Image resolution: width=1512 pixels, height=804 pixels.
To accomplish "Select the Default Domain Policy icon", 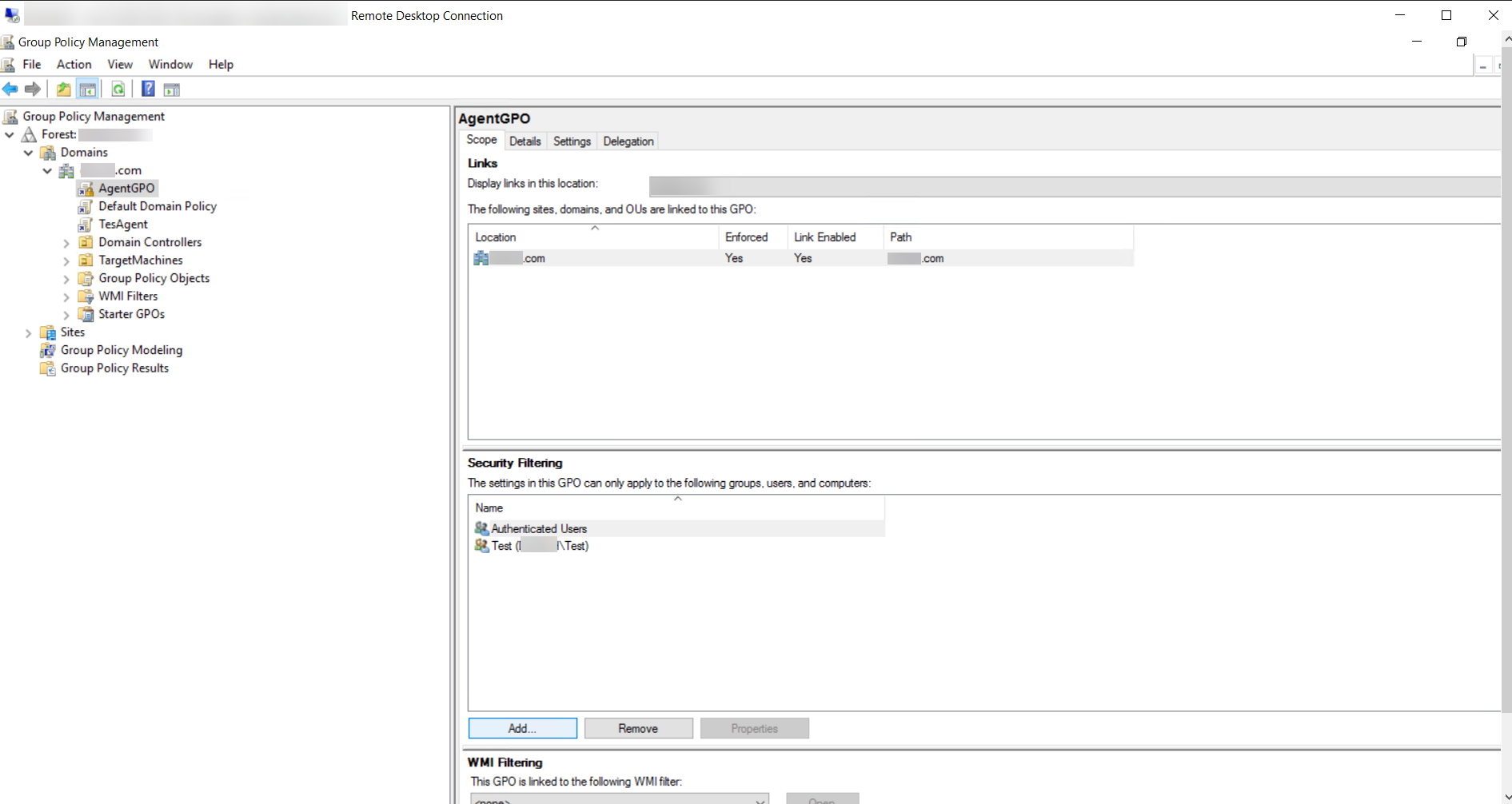I will tap(86, 206).
